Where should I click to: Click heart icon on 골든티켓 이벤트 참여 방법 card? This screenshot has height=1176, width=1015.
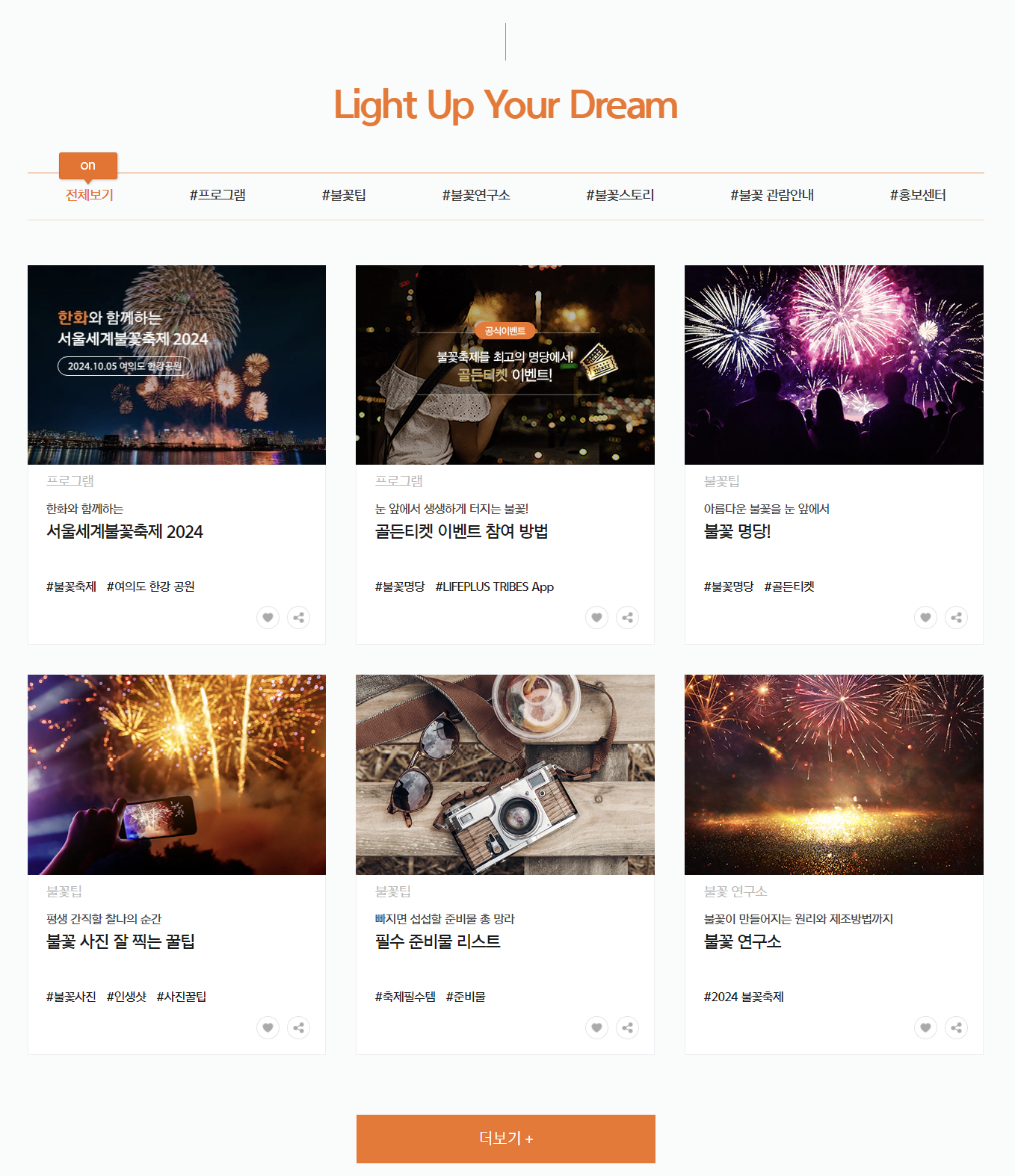pos(596,617)
